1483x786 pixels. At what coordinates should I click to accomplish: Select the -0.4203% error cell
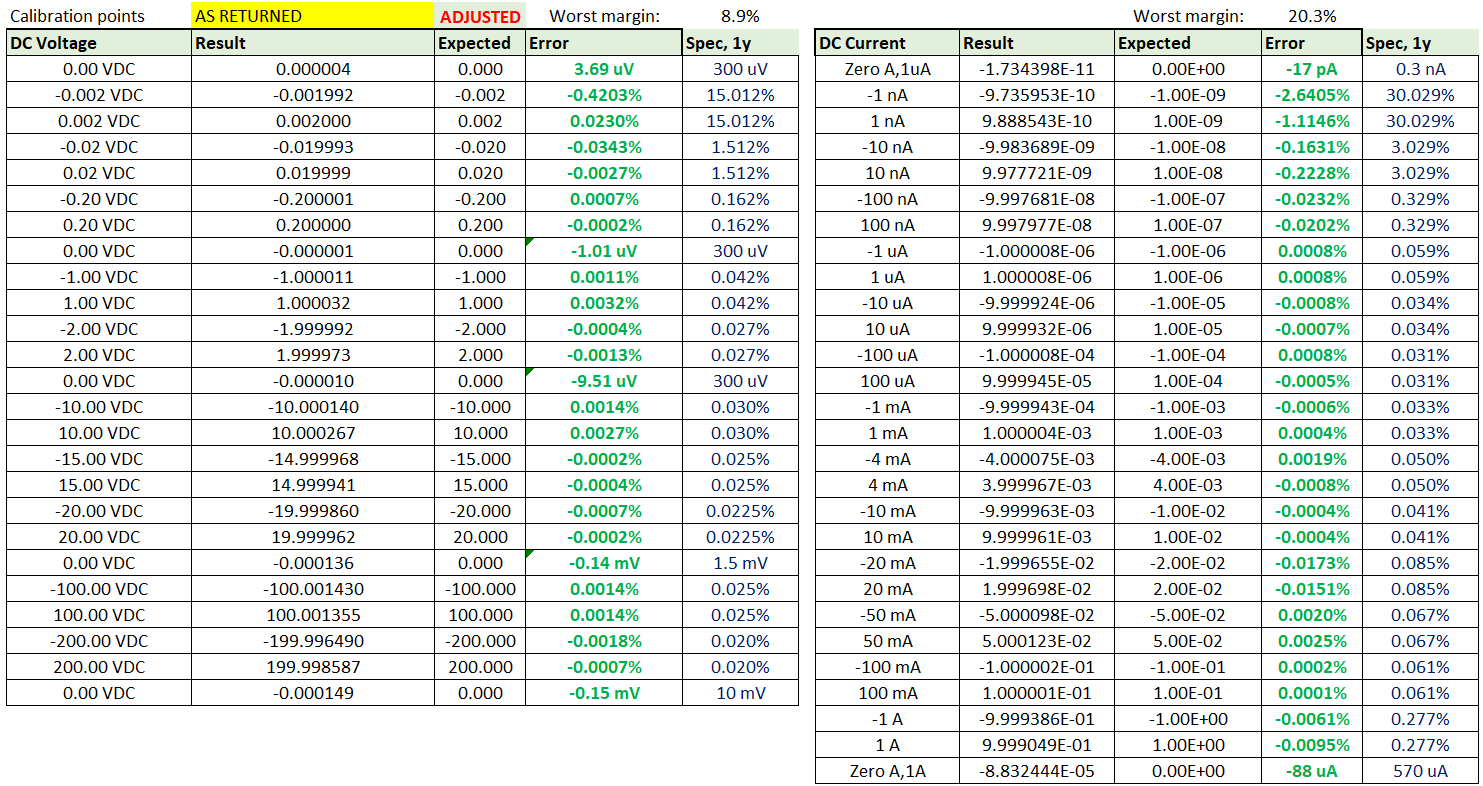click(604, 95)
